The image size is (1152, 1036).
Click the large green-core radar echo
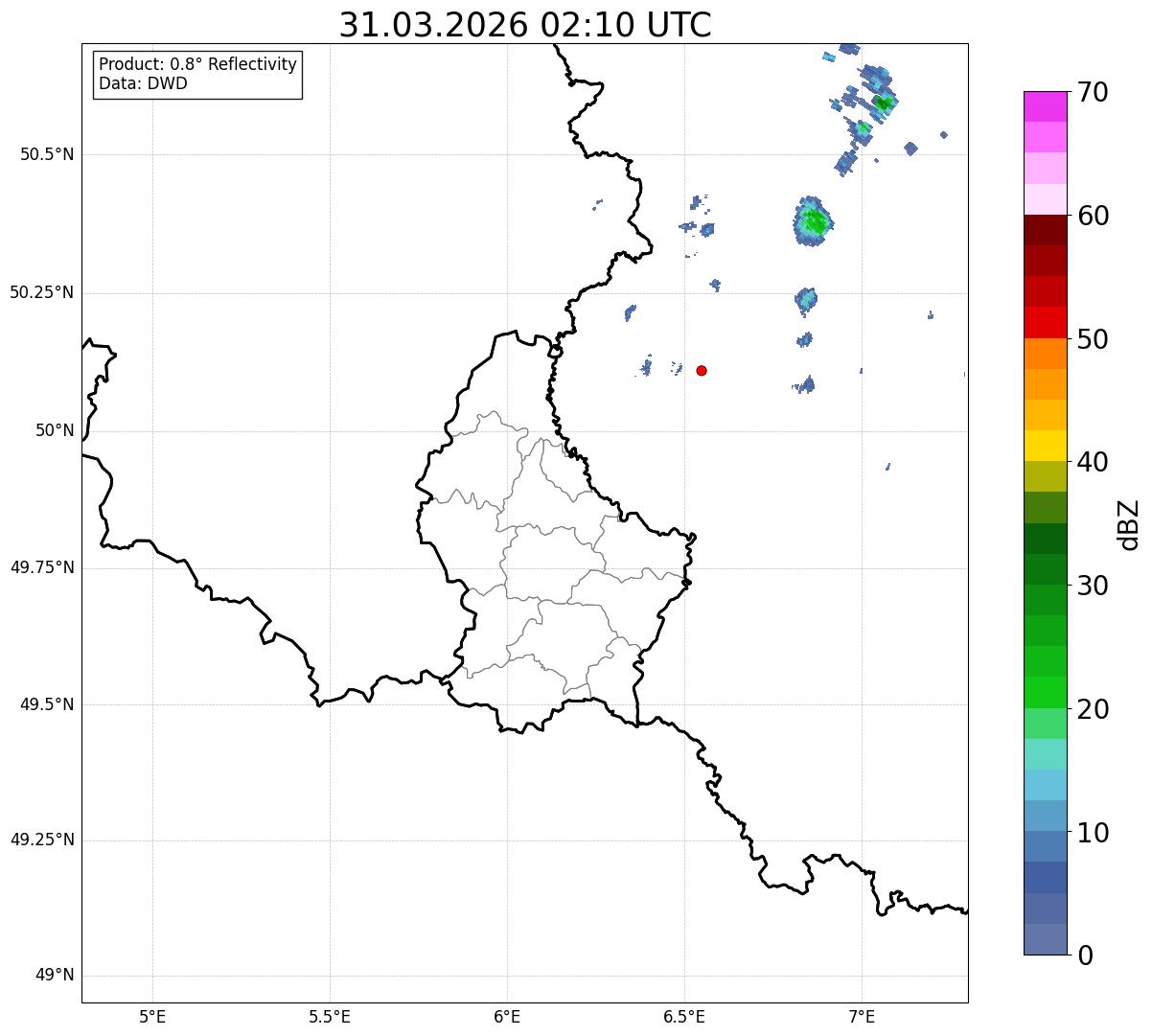pyautogui.click(x=813, y=222)
